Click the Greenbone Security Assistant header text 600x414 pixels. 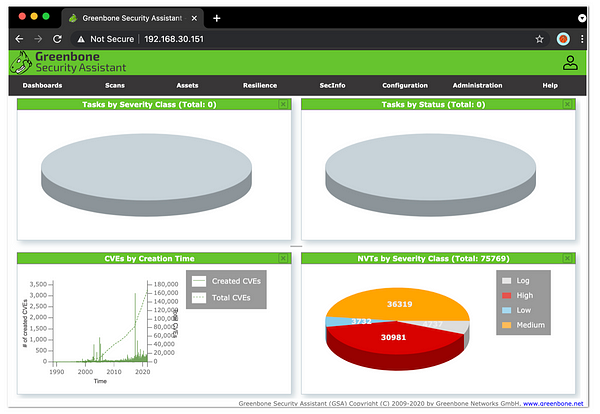tap(80, 62)
